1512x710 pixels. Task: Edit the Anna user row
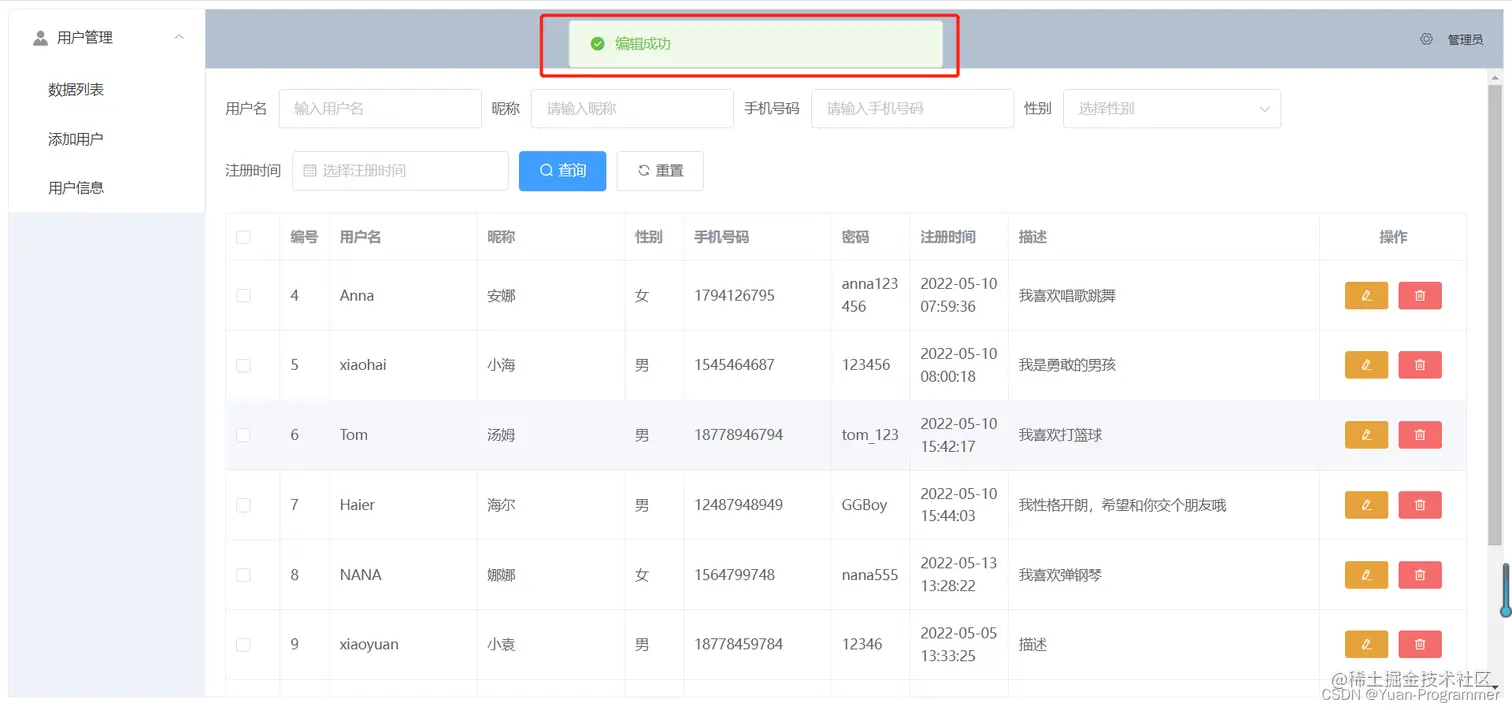tap(1366, 295)
